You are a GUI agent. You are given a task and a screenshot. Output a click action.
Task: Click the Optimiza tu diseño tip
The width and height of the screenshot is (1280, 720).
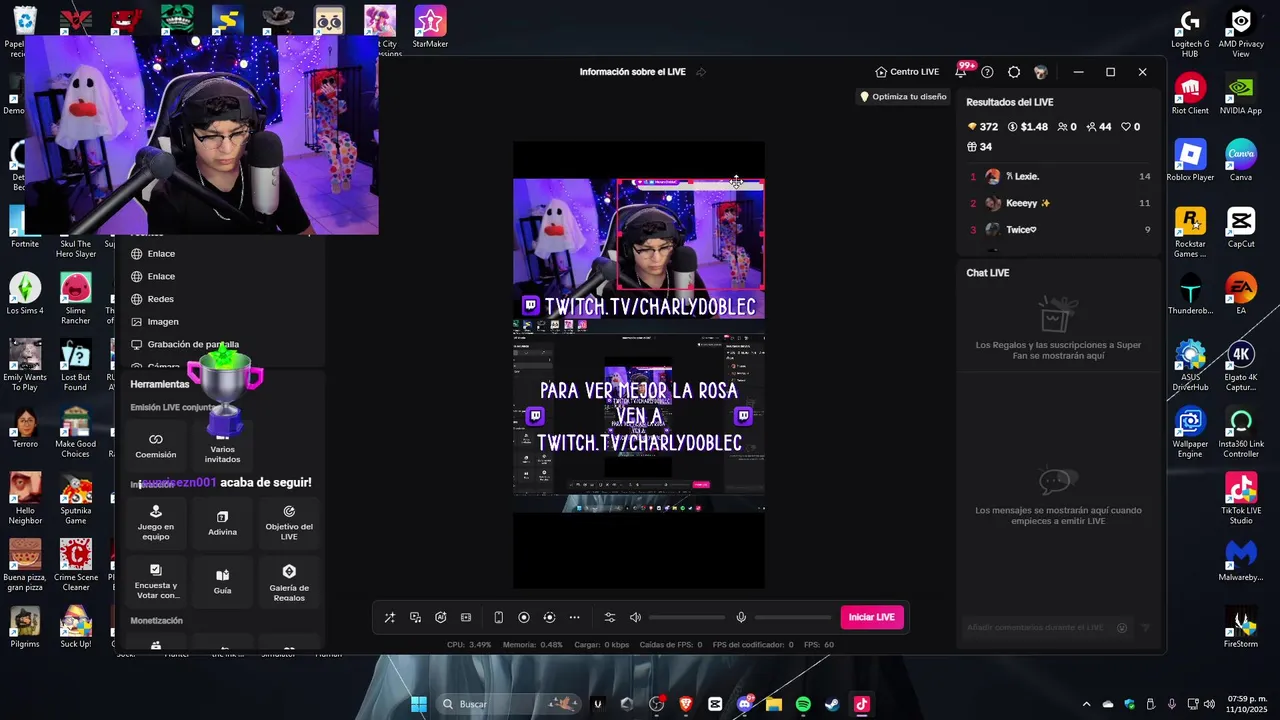coord(903,97)
